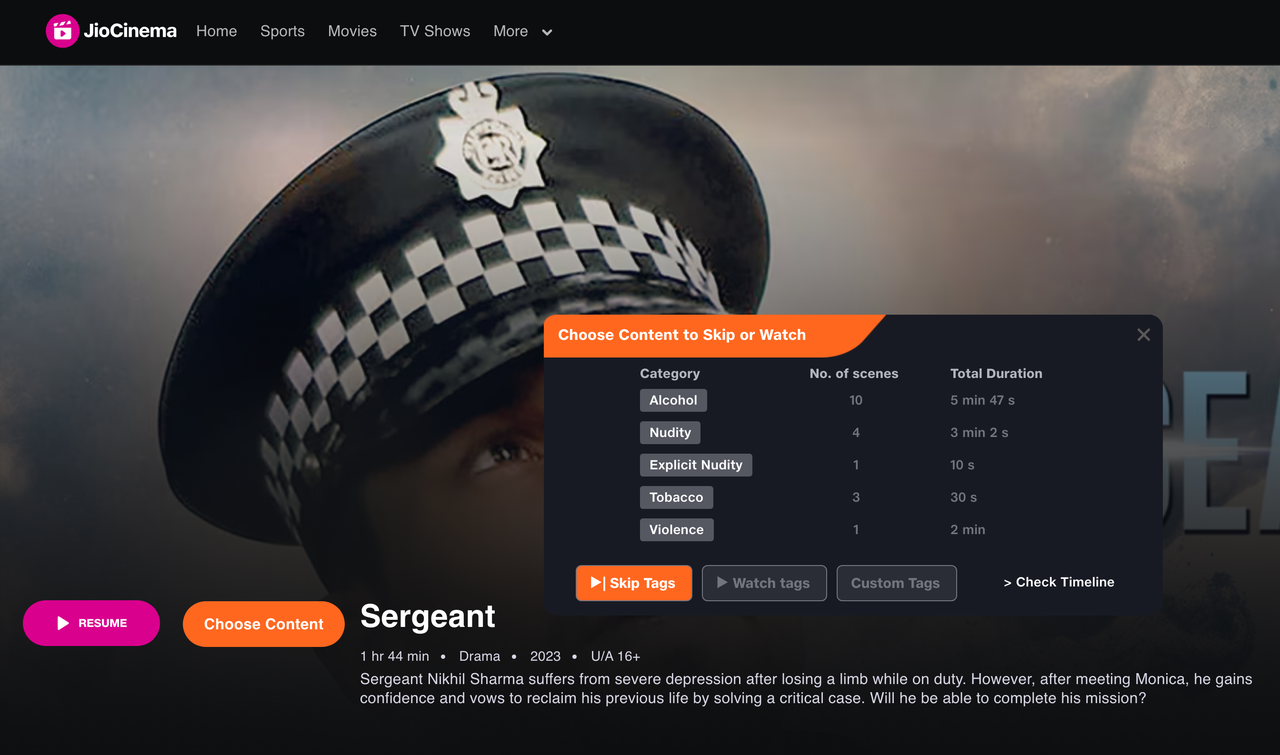The height and width of the screenshot is (755, 1280).
Task: Click the Category column header
Action: [x=670, y=373]
